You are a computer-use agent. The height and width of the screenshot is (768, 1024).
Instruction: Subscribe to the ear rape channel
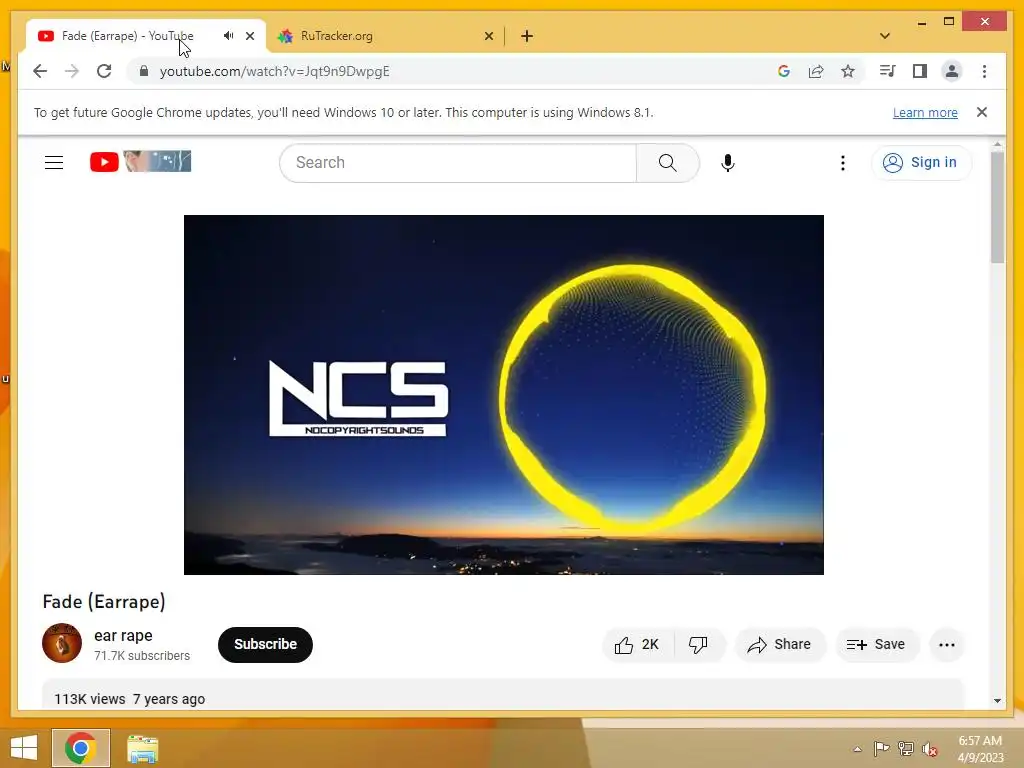pos(265,645)
